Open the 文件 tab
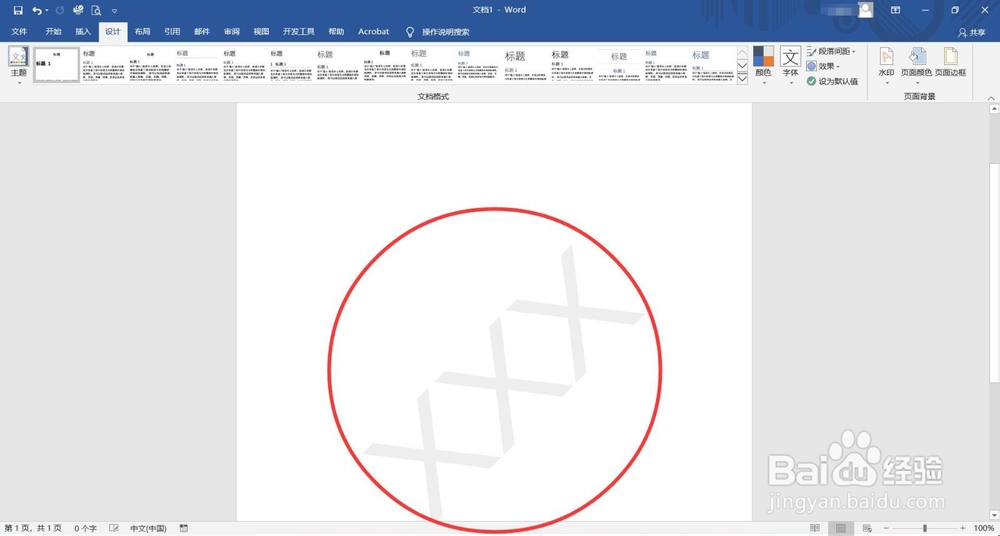Screen dimensions: 1000x536 click(19, 31)
